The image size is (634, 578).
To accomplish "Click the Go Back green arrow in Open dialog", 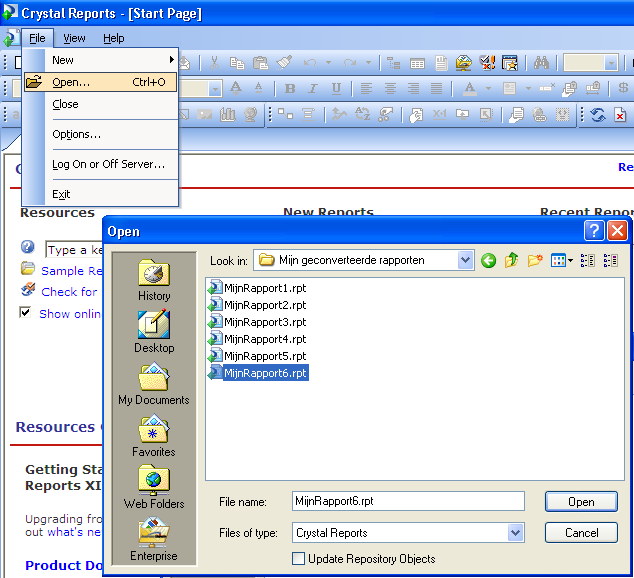I will point(488,261).
